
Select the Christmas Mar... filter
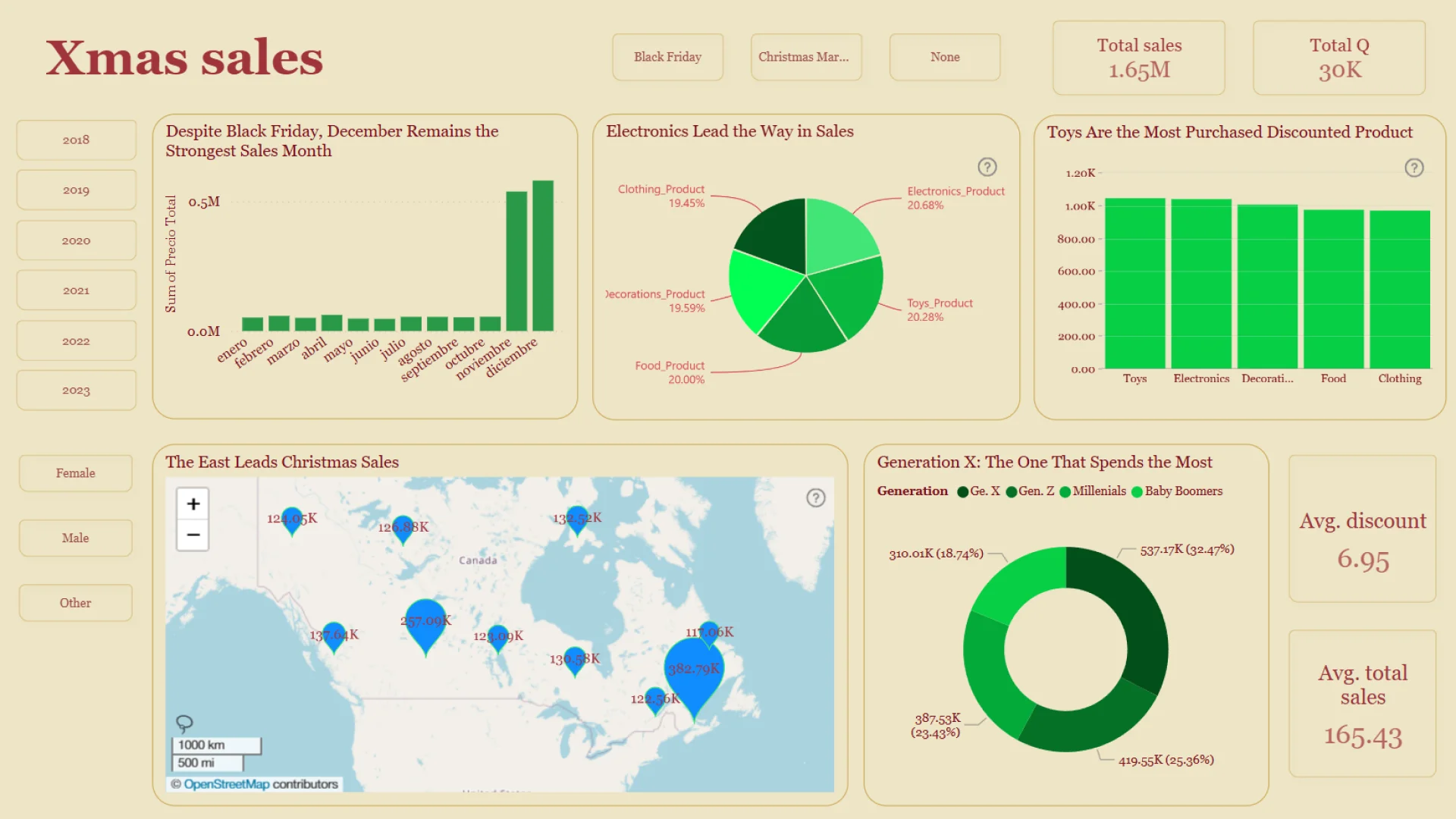(806, 57)
